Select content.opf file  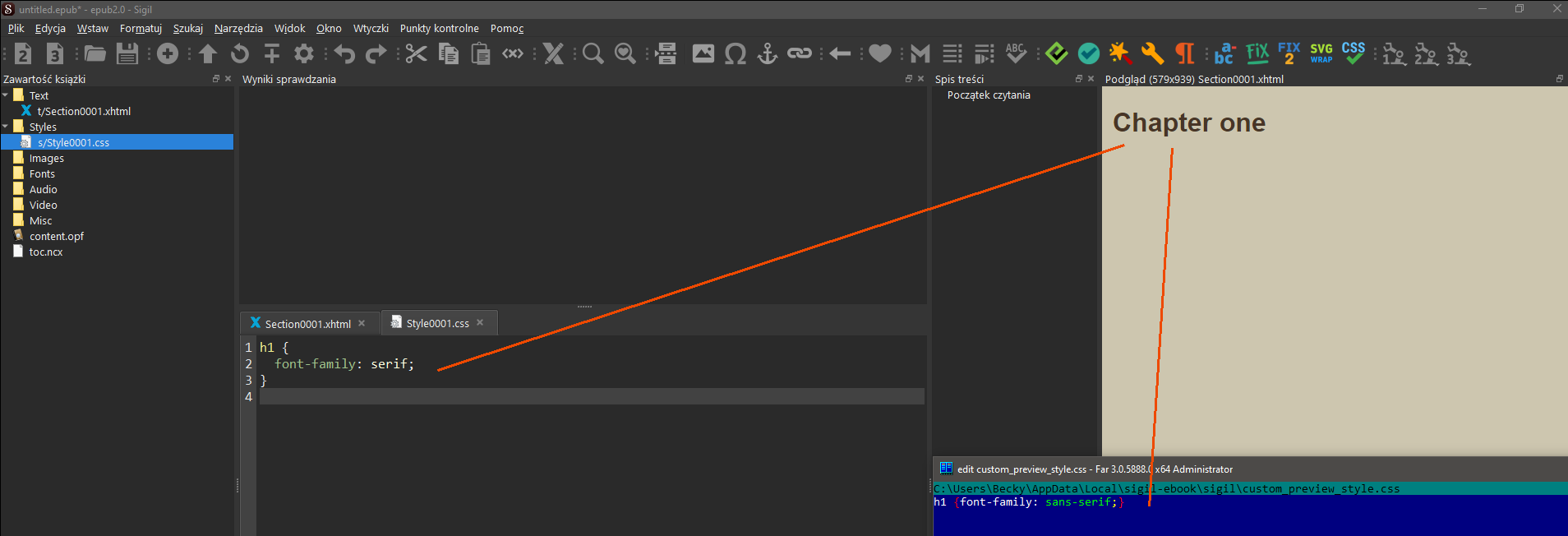[x=57, y=236]
